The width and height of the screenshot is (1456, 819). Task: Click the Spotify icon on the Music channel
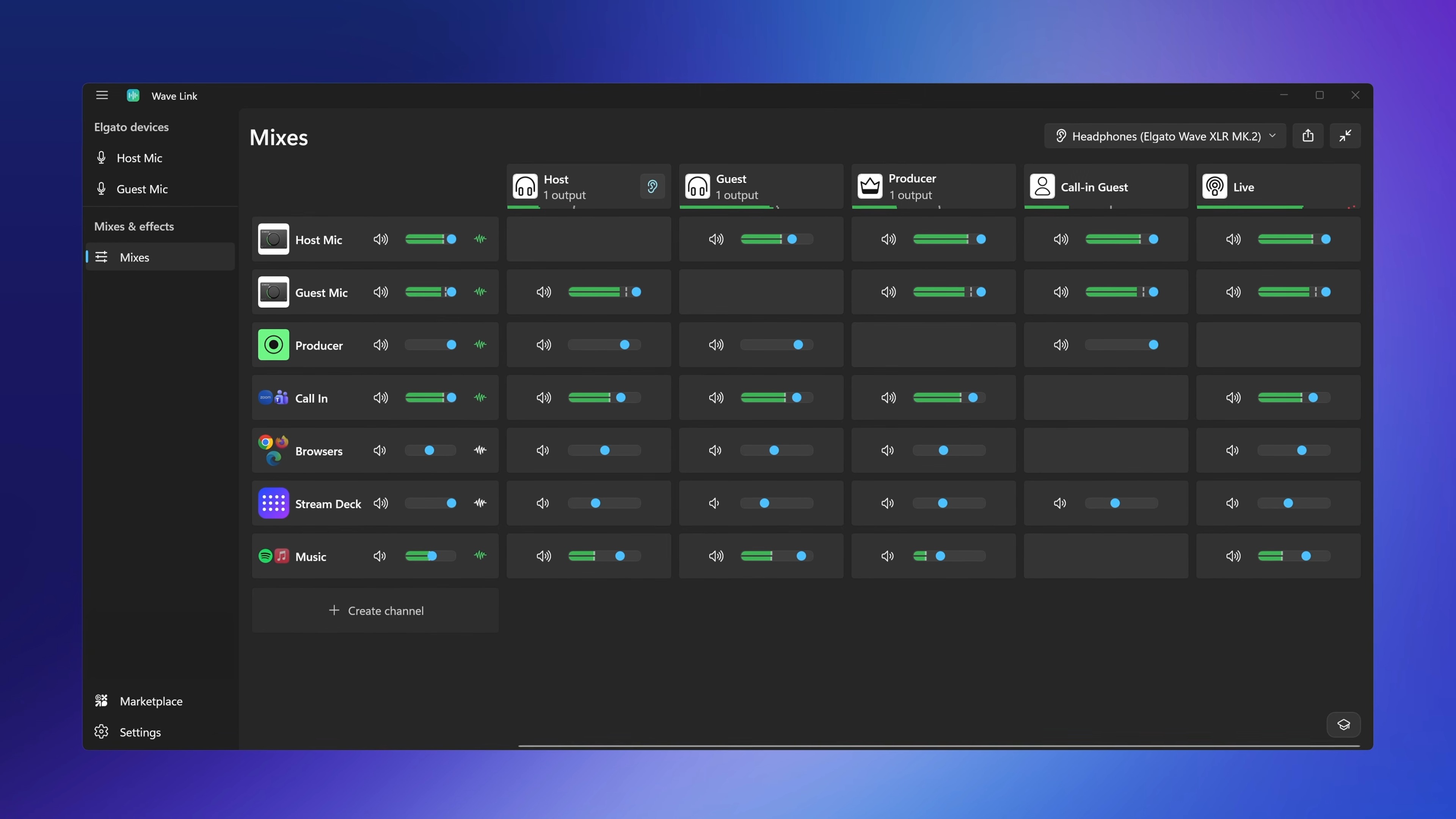pyautogui.click(x=265, y=555)
